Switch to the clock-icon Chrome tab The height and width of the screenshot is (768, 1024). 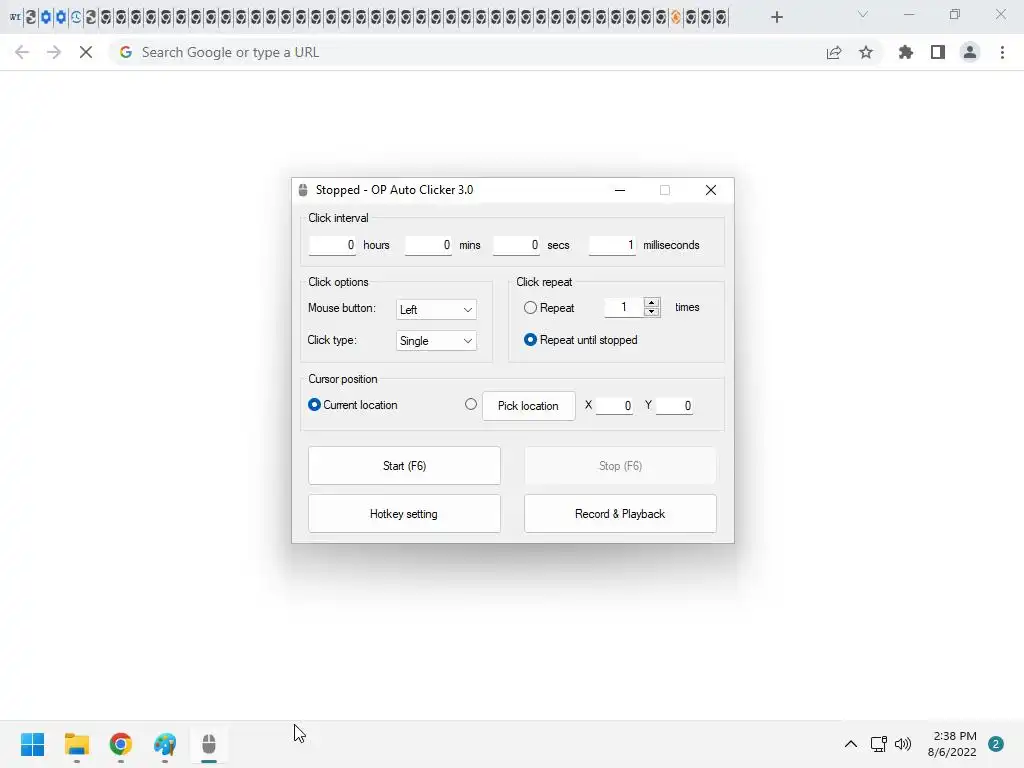[x=76, y=17]
